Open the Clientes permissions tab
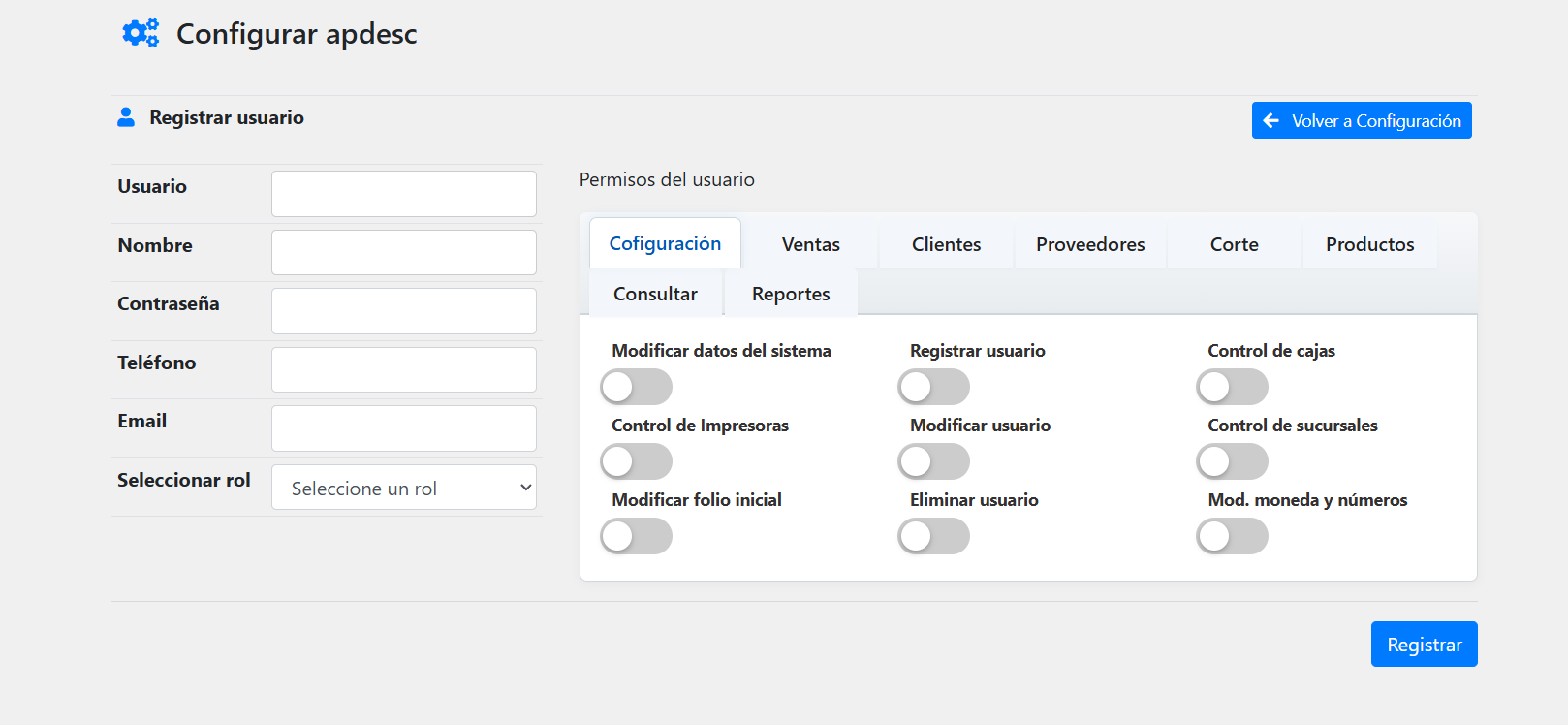The image size is (1568, 725). [x=947, y=244]
